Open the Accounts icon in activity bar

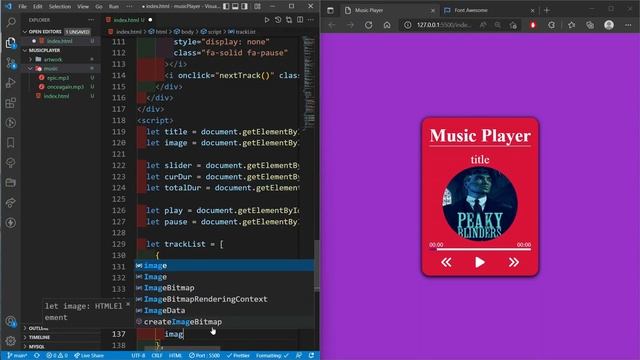(11, 322)
